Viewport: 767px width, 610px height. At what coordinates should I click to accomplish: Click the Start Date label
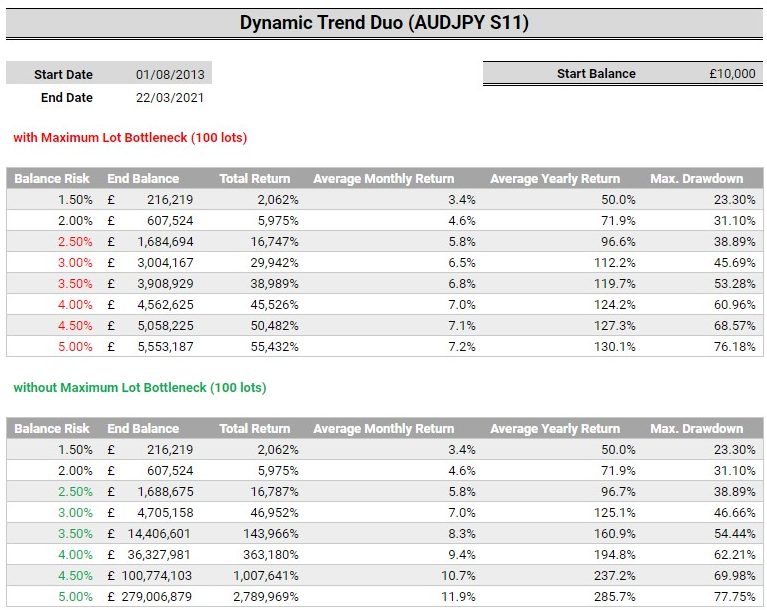point(63,74)
